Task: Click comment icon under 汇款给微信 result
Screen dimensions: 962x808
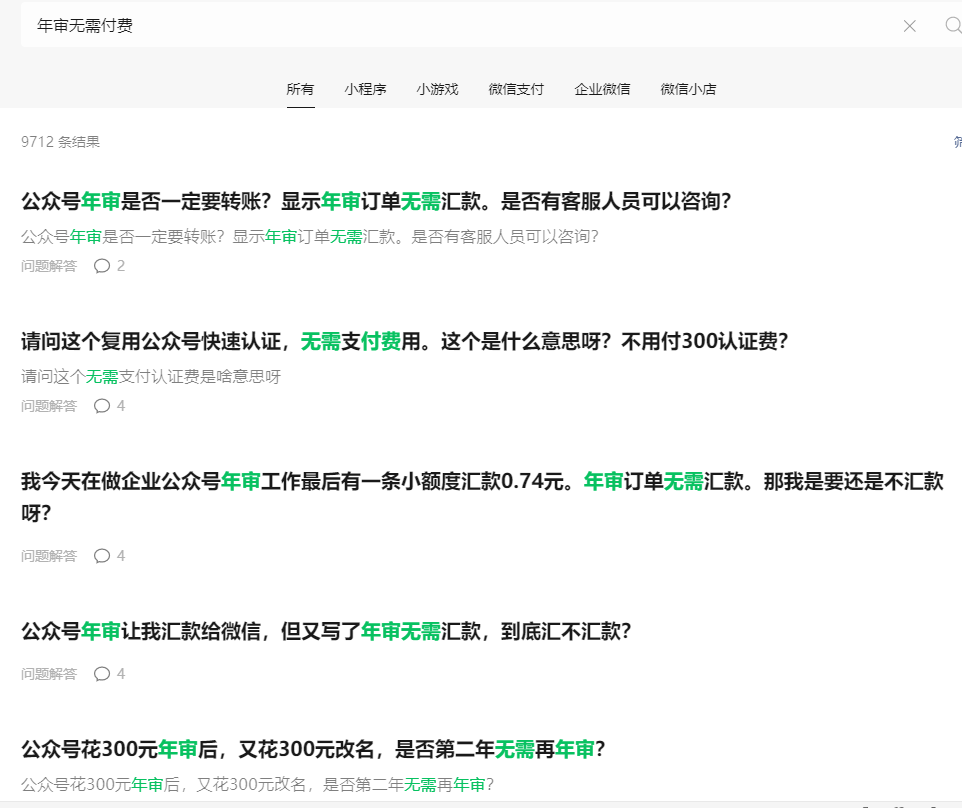Action: click(x=102, y=674)
